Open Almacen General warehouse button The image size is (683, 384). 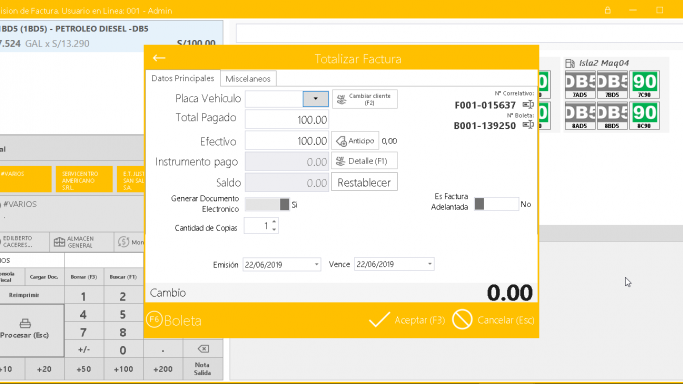(x=74, y=242)
